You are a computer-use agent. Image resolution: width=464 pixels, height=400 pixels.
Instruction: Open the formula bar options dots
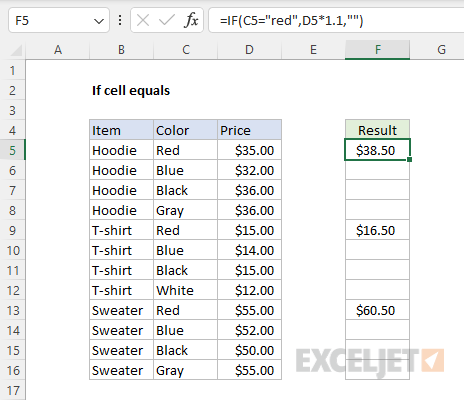tap(120, 21)
